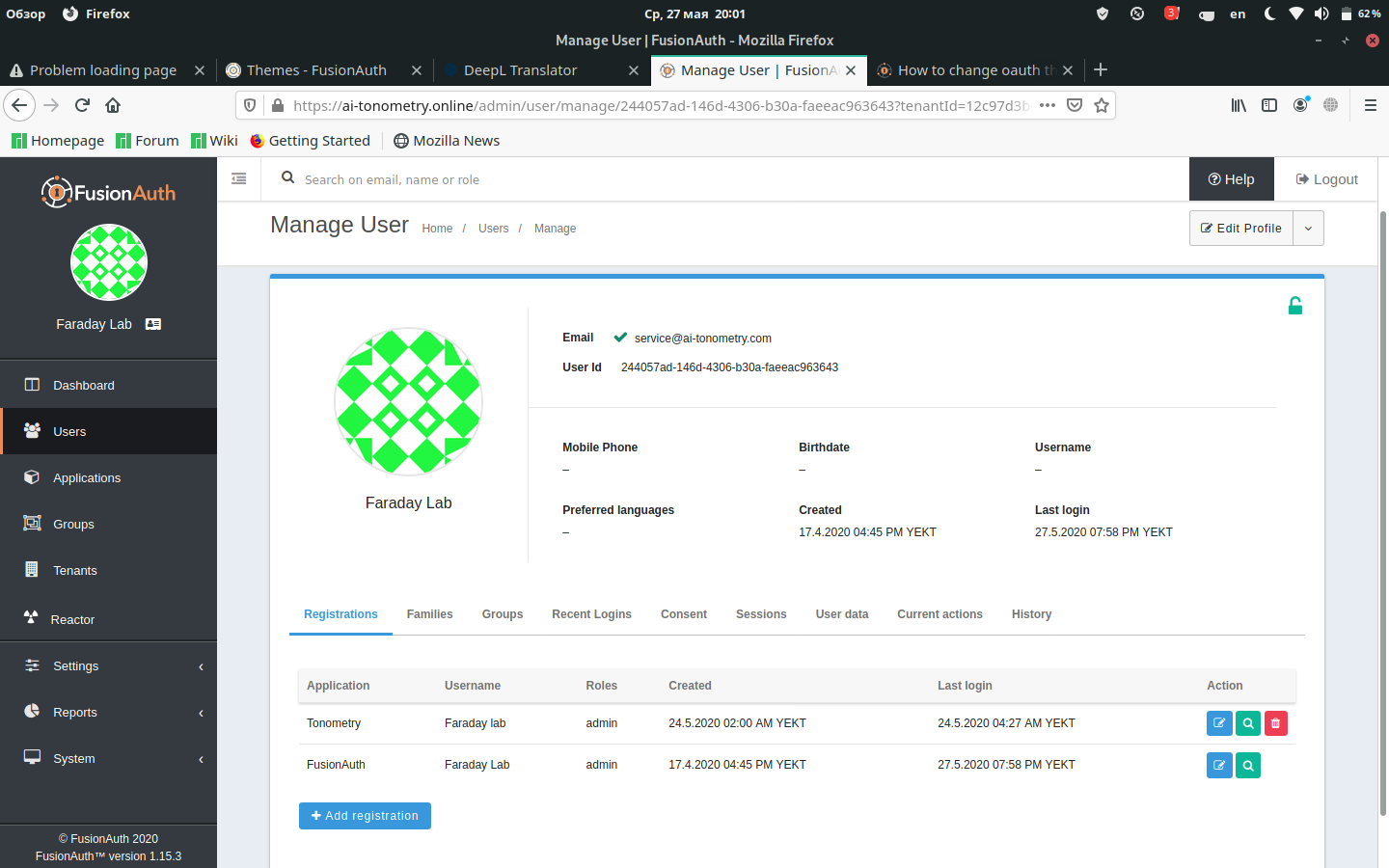Open the Mozilla News bookmark
Image resolution: width=1389 pixels, height=868 pixels.
pyautogui.click(x=447, y=141)
